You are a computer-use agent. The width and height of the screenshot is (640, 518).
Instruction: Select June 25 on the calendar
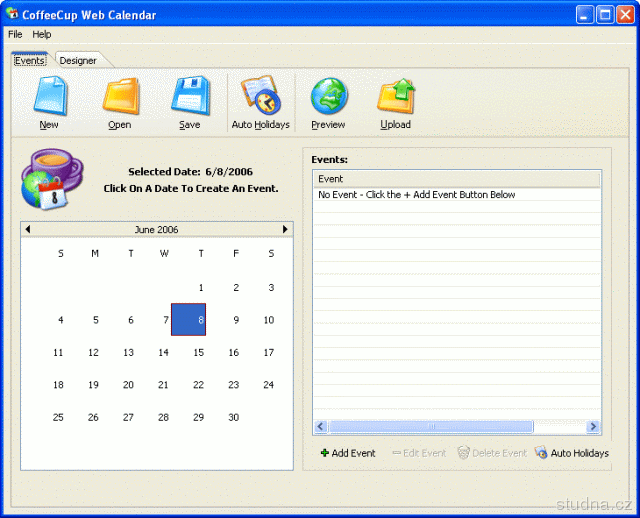click(x=58, y=418)
